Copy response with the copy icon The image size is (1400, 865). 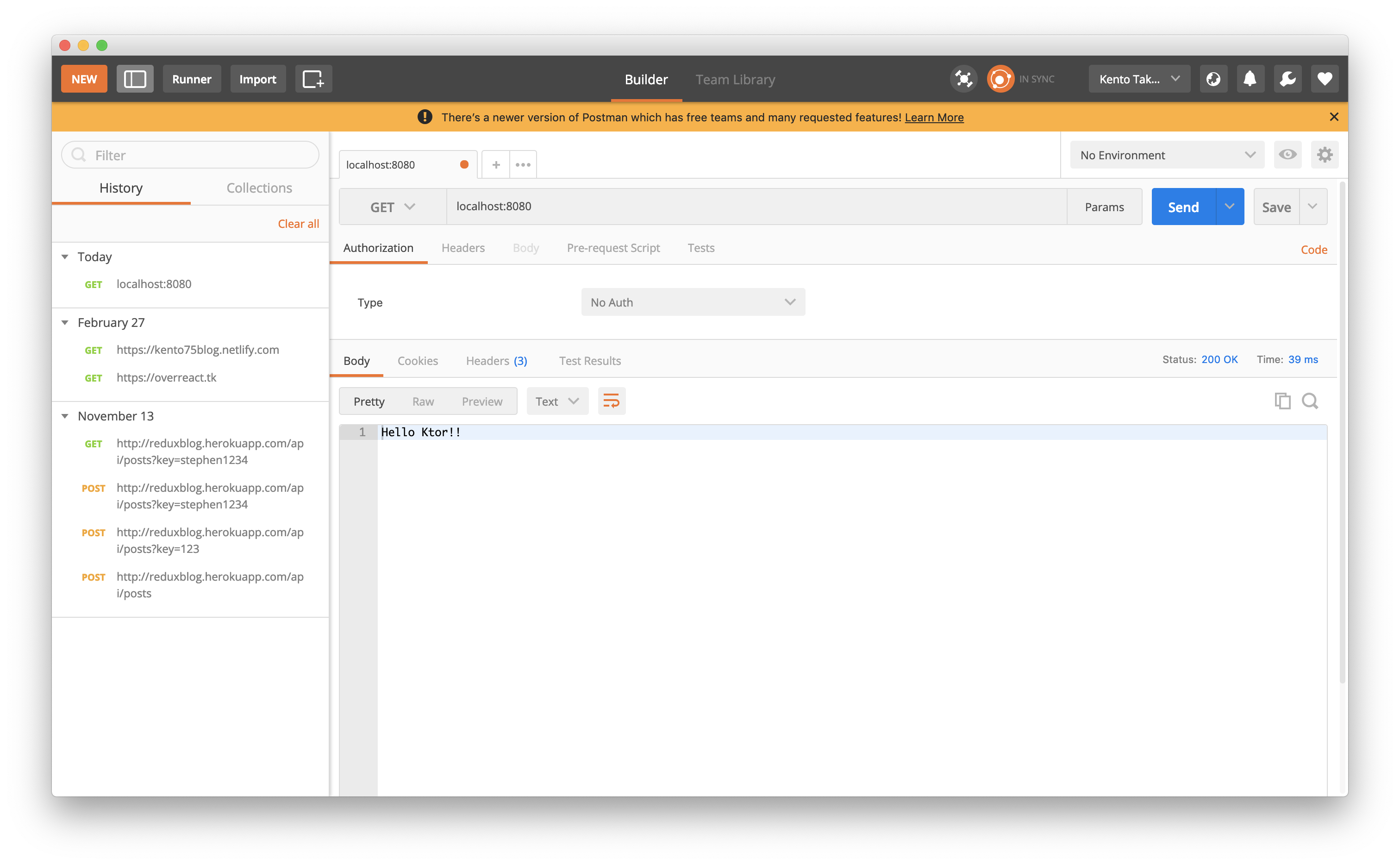pyautogui.click(x=1282, y=401)
